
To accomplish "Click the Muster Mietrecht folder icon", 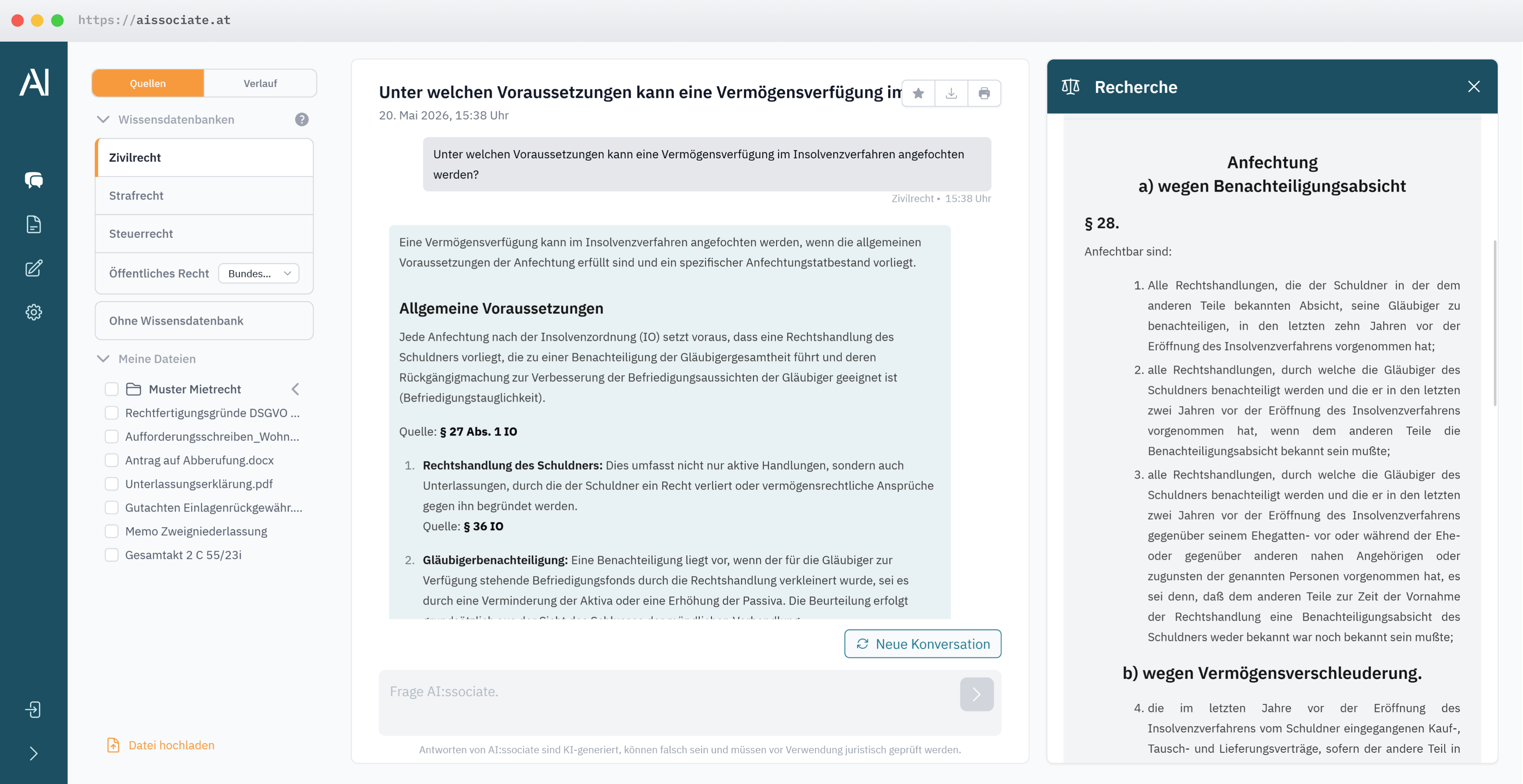I will point(133,389).
